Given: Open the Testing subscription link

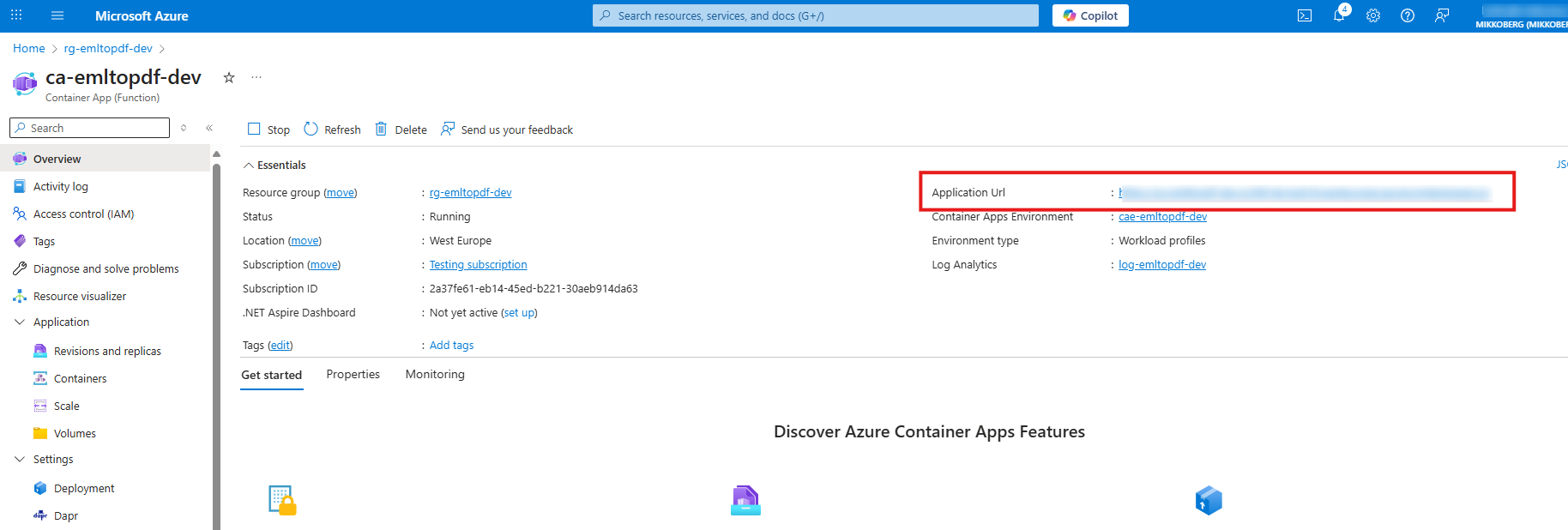Looking at the screenshot, I should [478, 264].
